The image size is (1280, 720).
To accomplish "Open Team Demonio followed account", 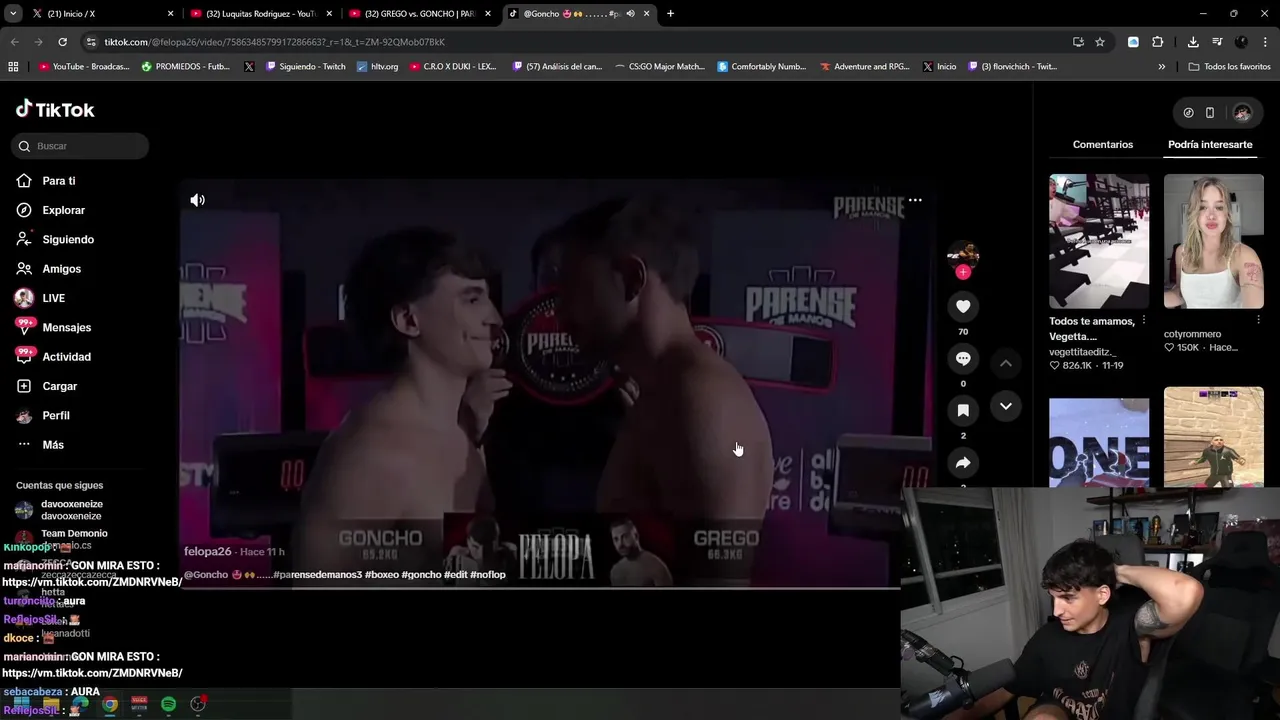I will point(62,538).
